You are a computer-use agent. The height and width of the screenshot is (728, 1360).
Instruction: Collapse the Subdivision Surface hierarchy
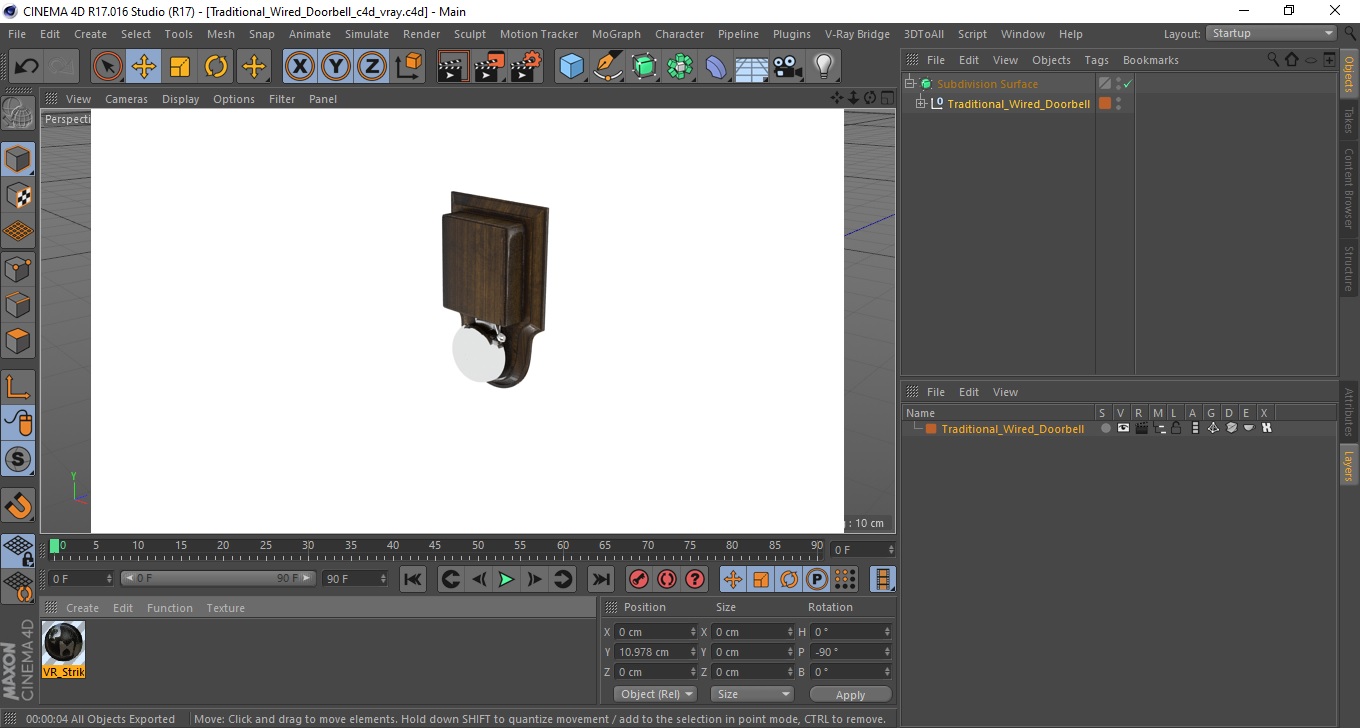909,84
